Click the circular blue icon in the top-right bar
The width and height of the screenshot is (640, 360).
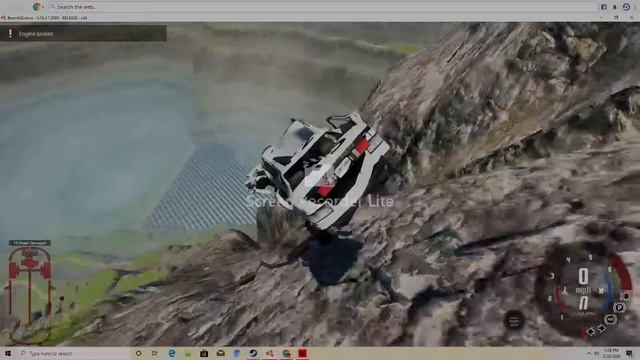pos(626,7)
